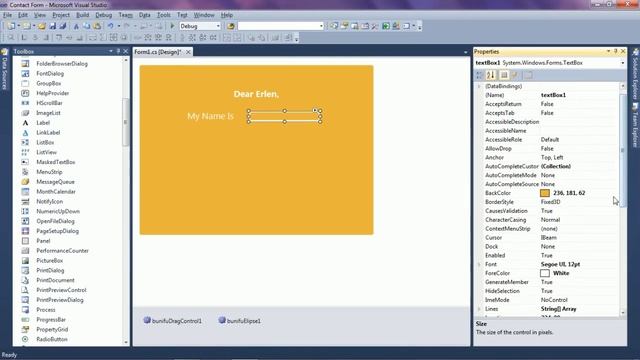640x360 pixels.
Task: Show Events lightning bolt button
Action: pyautogui.click(x=515, y=75)
